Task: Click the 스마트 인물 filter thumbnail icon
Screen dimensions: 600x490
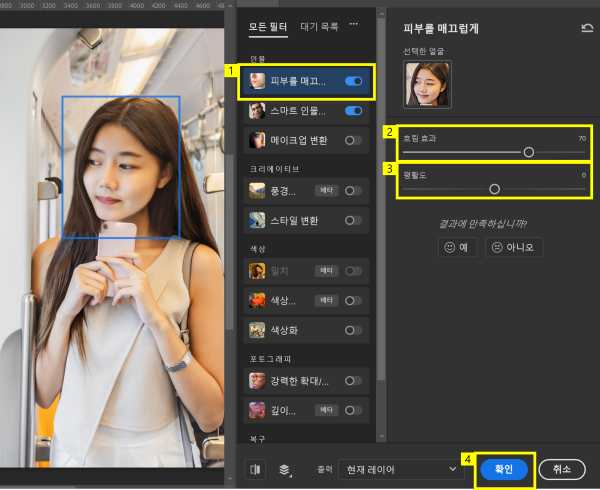Action: coord(257,111)
